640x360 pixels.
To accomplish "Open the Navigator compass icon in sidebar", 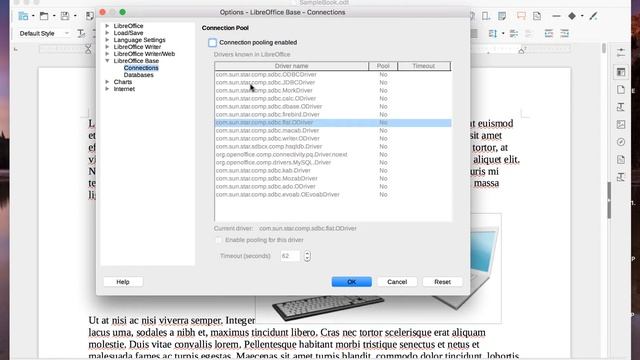I will coord(621,142).
